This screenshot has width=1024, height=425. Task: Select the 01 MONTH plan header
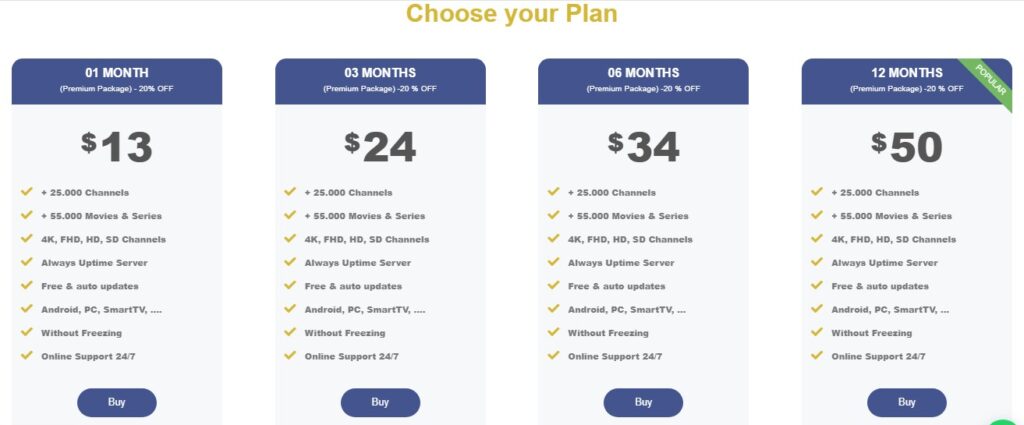click(x=117, y=81)
